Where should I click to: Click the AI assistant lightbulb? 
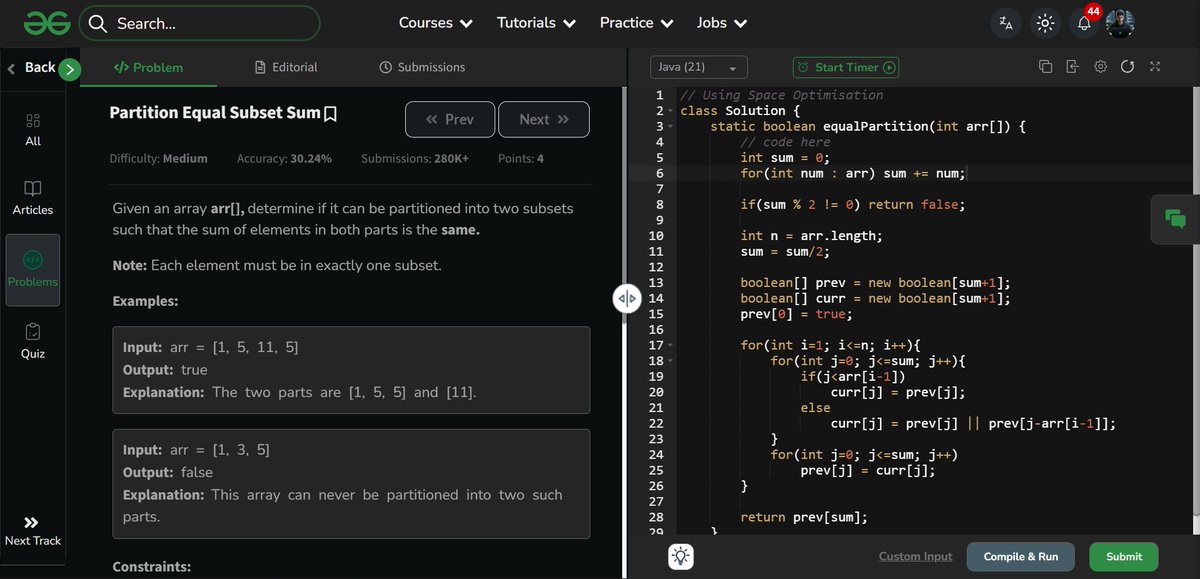point(680,557)
